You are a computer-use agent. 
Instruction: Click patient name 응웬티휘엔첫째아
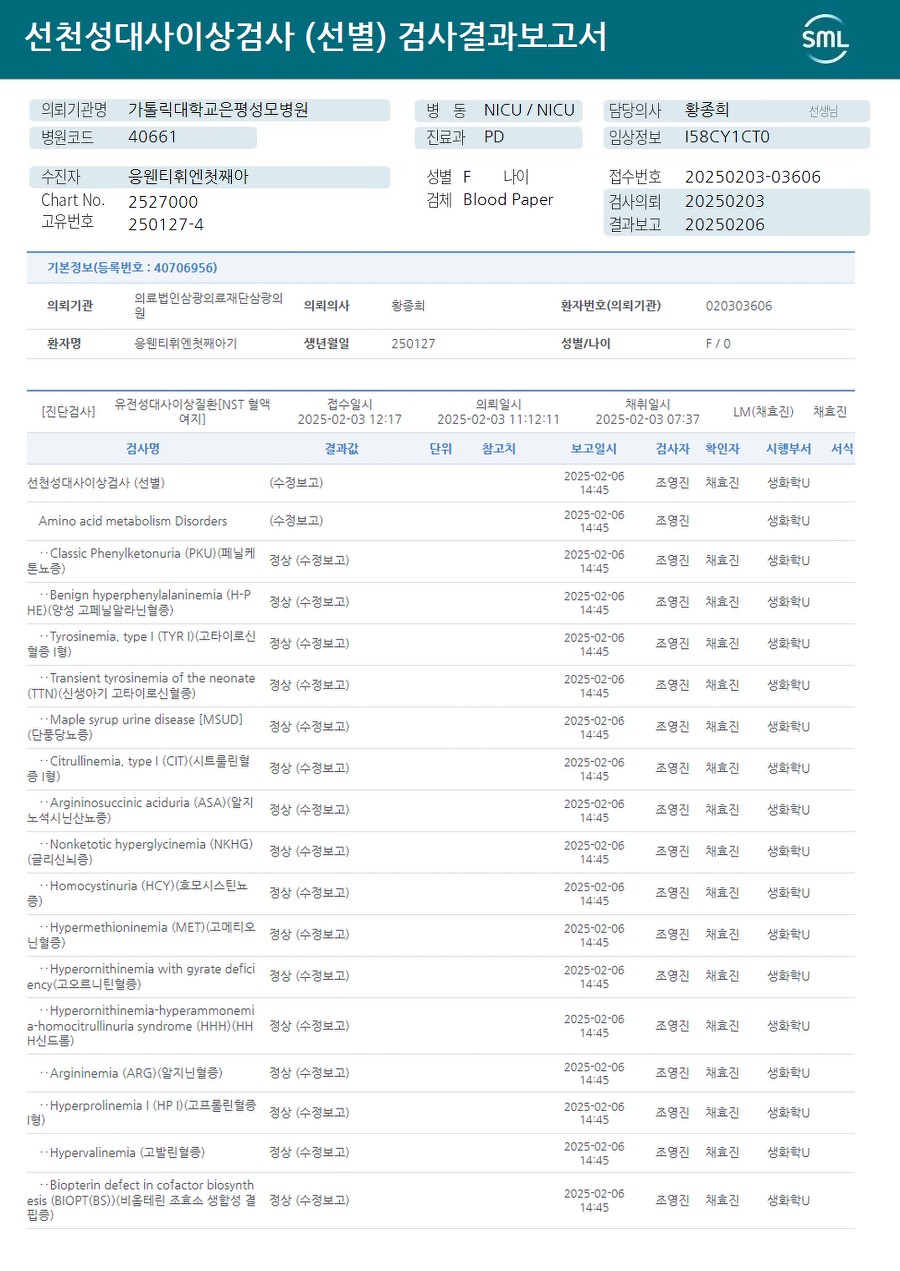pyautogui.click(x=188, y=177)
